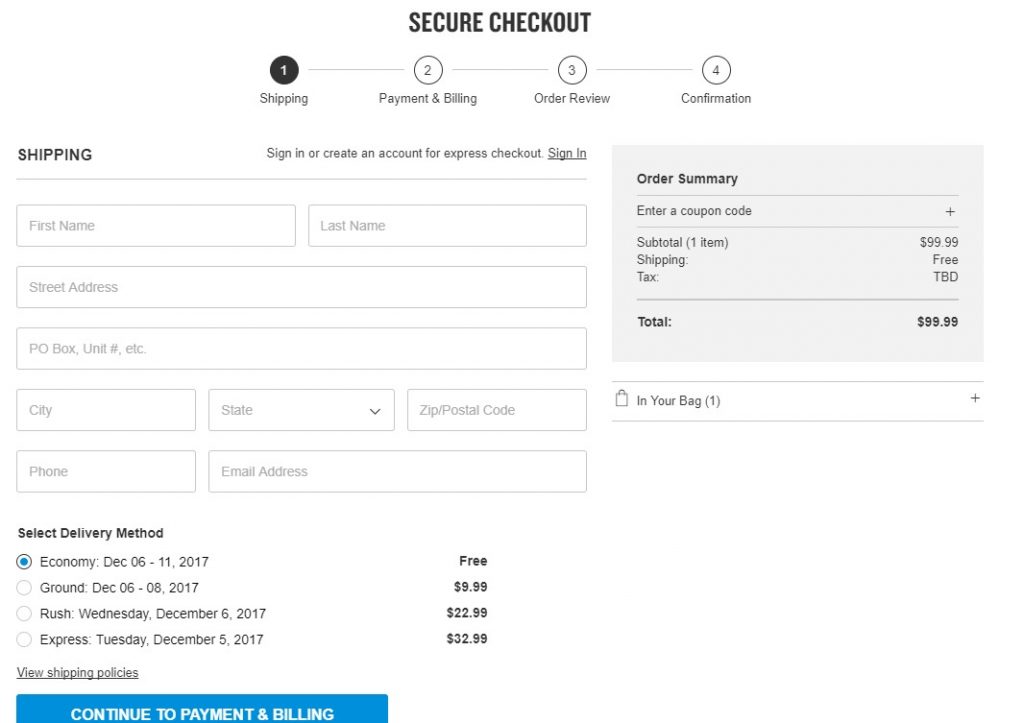Click the Confirmation step circle
This screenshot has width=1024, height=723.
[x=715, y=70]
